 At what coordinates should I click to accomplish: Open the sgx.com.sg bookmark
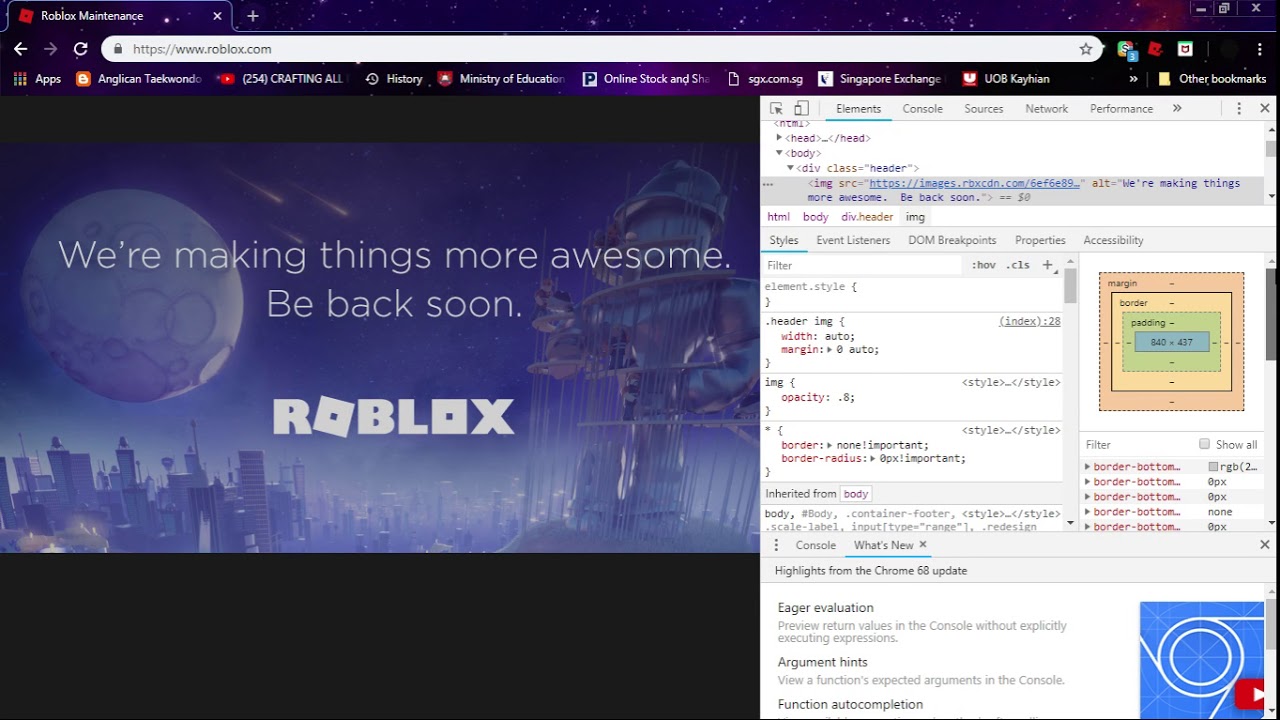[765, 79]
